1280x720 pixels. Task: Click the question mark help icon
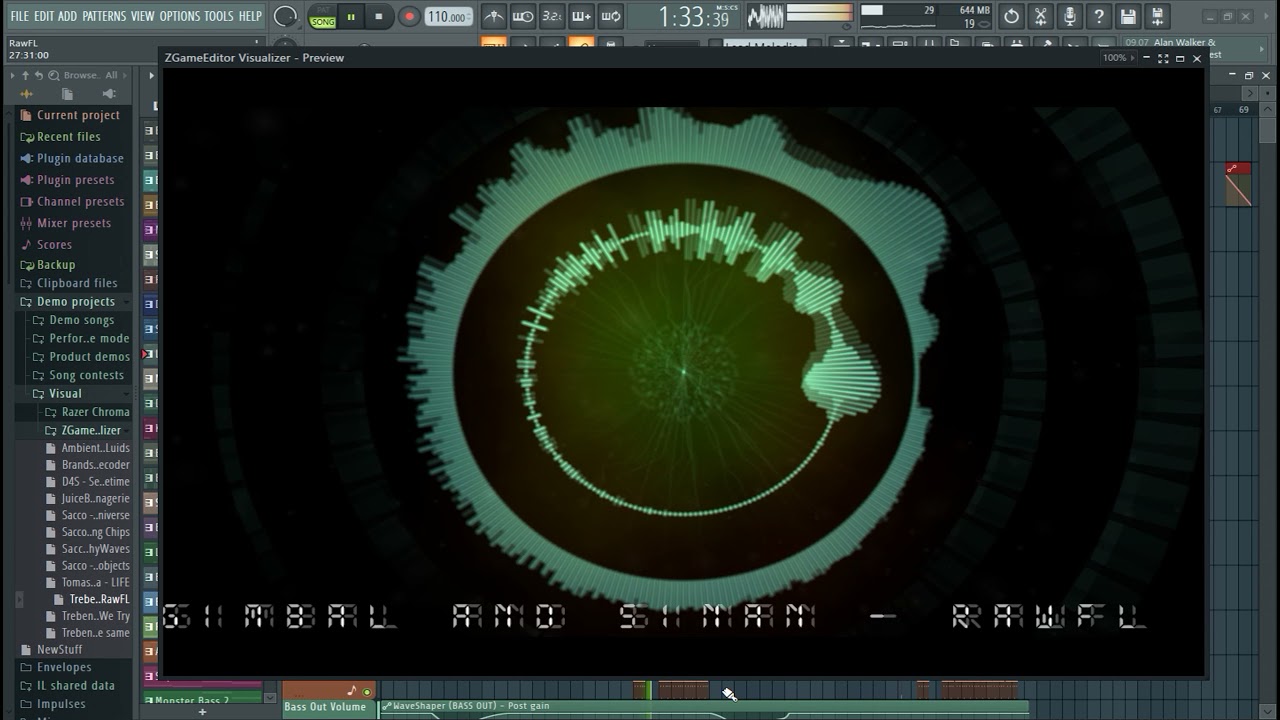pos(1099,16)
